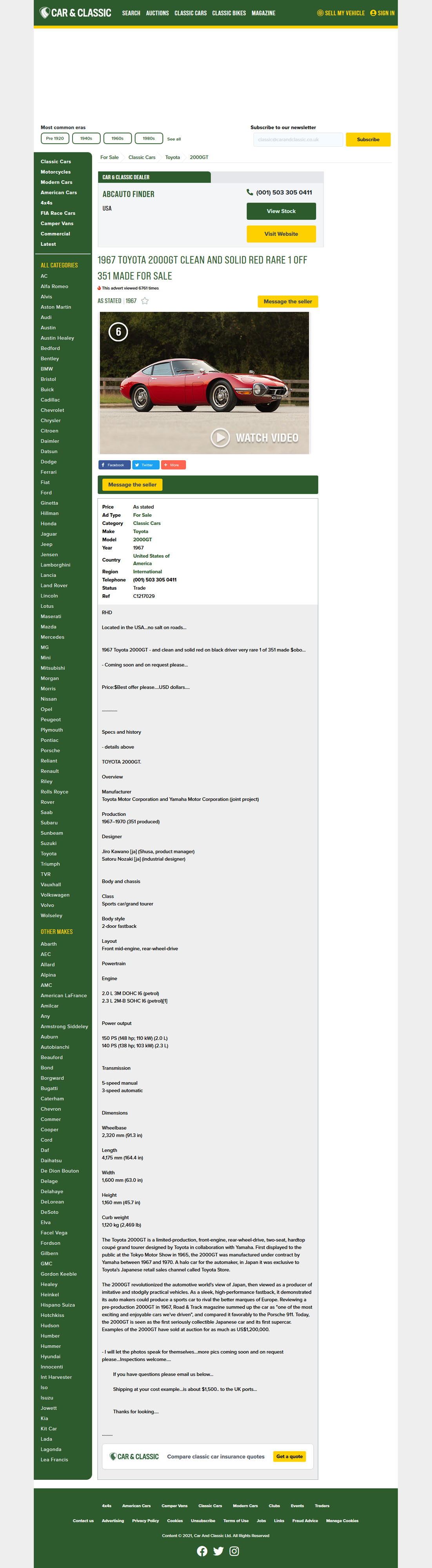Open Classic Cars in top navigation
Image resolution: width=432 pixels, height=1568 pixels.
pos(191,13)
